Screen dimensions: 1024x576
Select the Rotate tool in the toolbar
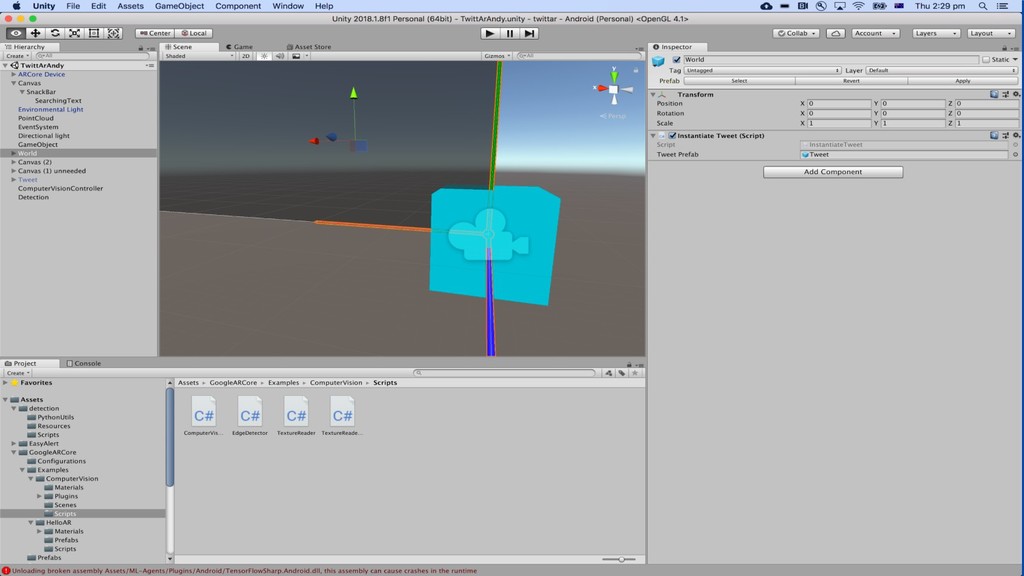click(x=55, y=33)
